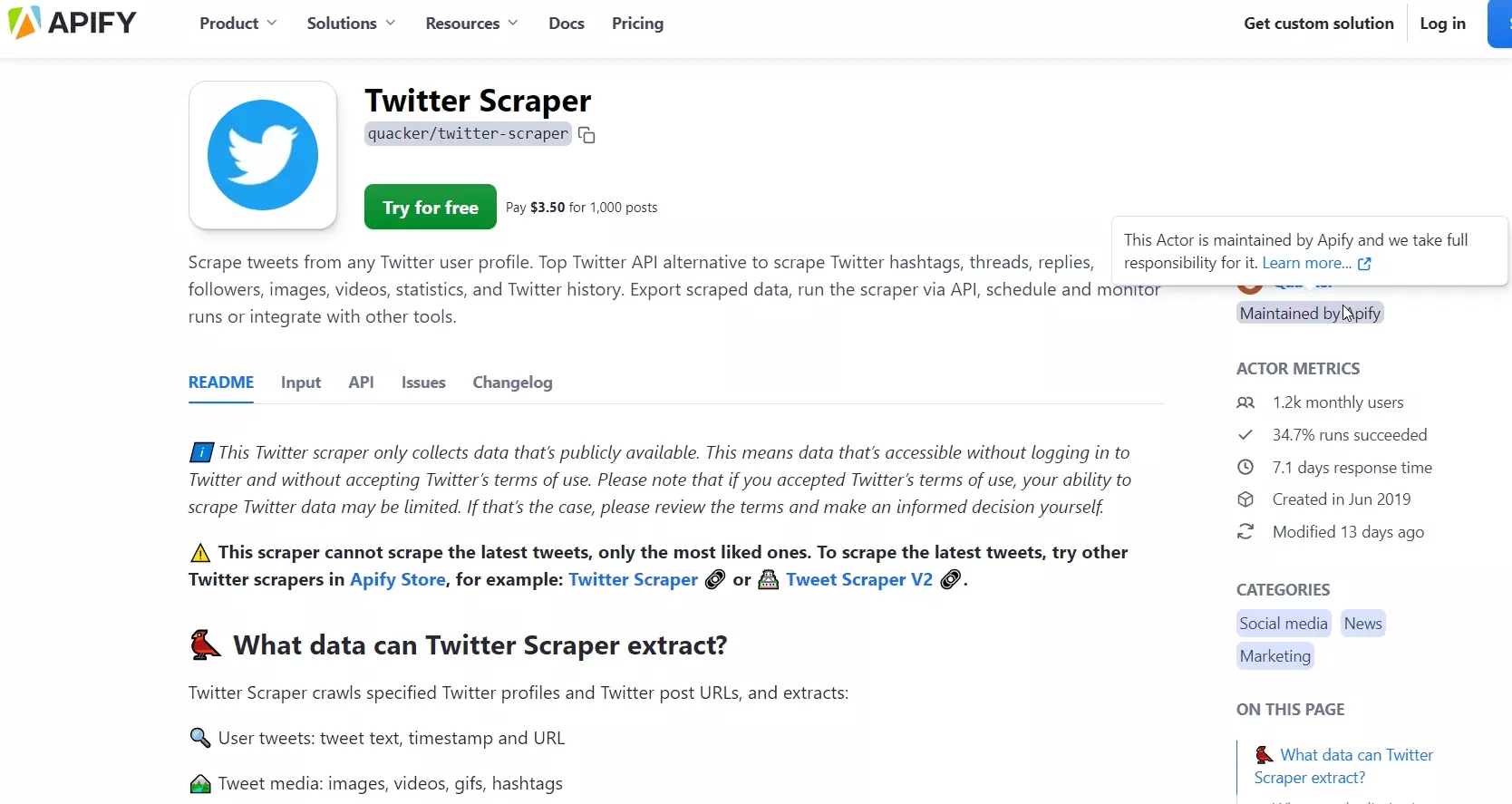Expand the Resources dropdown menu
This screenshot has height=804, width=1512.
pyautogui.click(x=471, y=24)
